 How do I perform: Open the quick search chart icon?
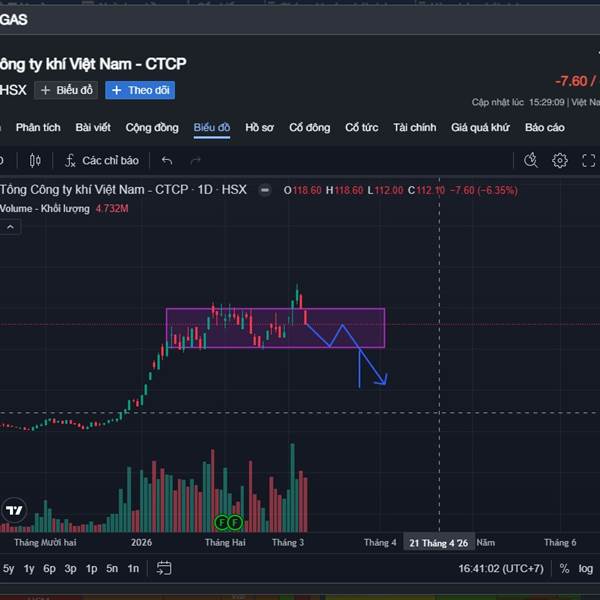[531, 160]
